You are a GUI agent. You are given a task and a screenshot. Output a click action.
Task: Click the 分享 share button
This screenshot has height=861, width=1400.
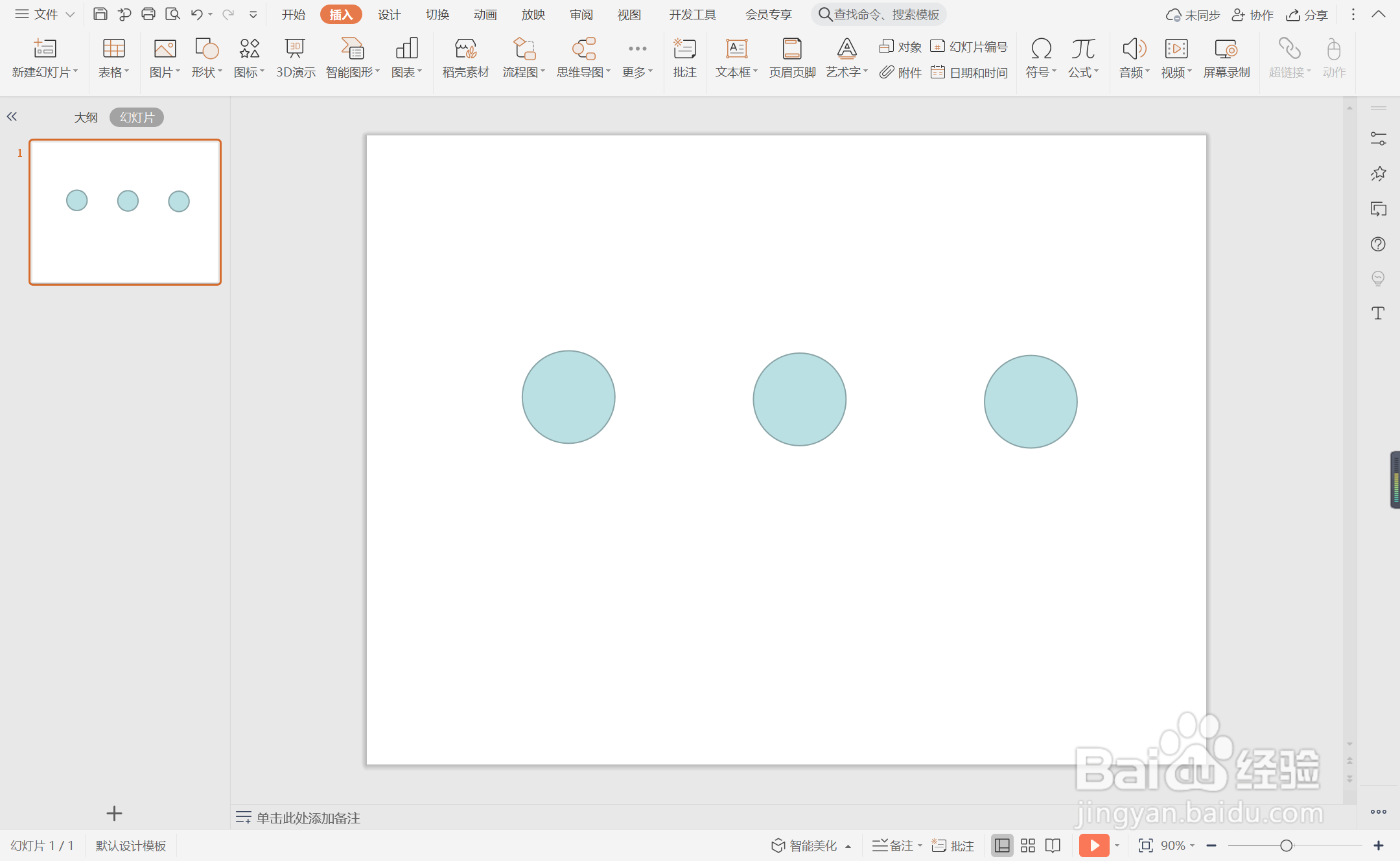point(1307,14)
